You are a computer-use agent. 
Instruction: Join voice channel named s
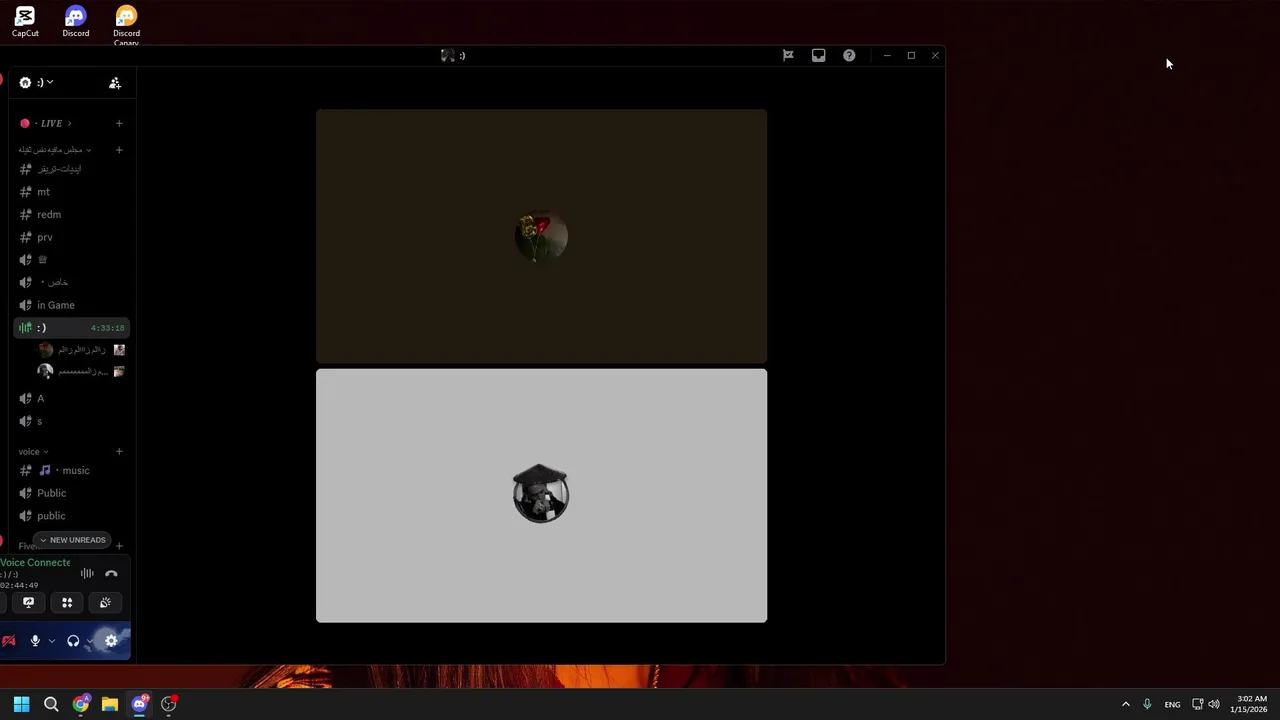[x=70, y=421]
